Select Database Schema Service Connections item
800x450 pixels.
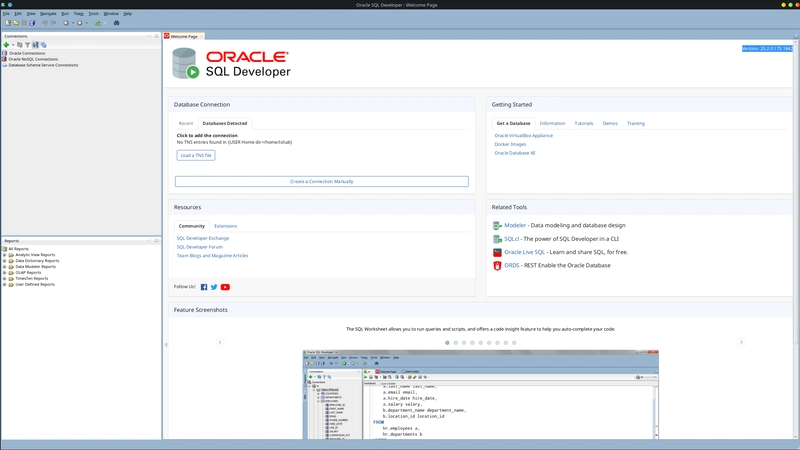(x=43, y=65)
